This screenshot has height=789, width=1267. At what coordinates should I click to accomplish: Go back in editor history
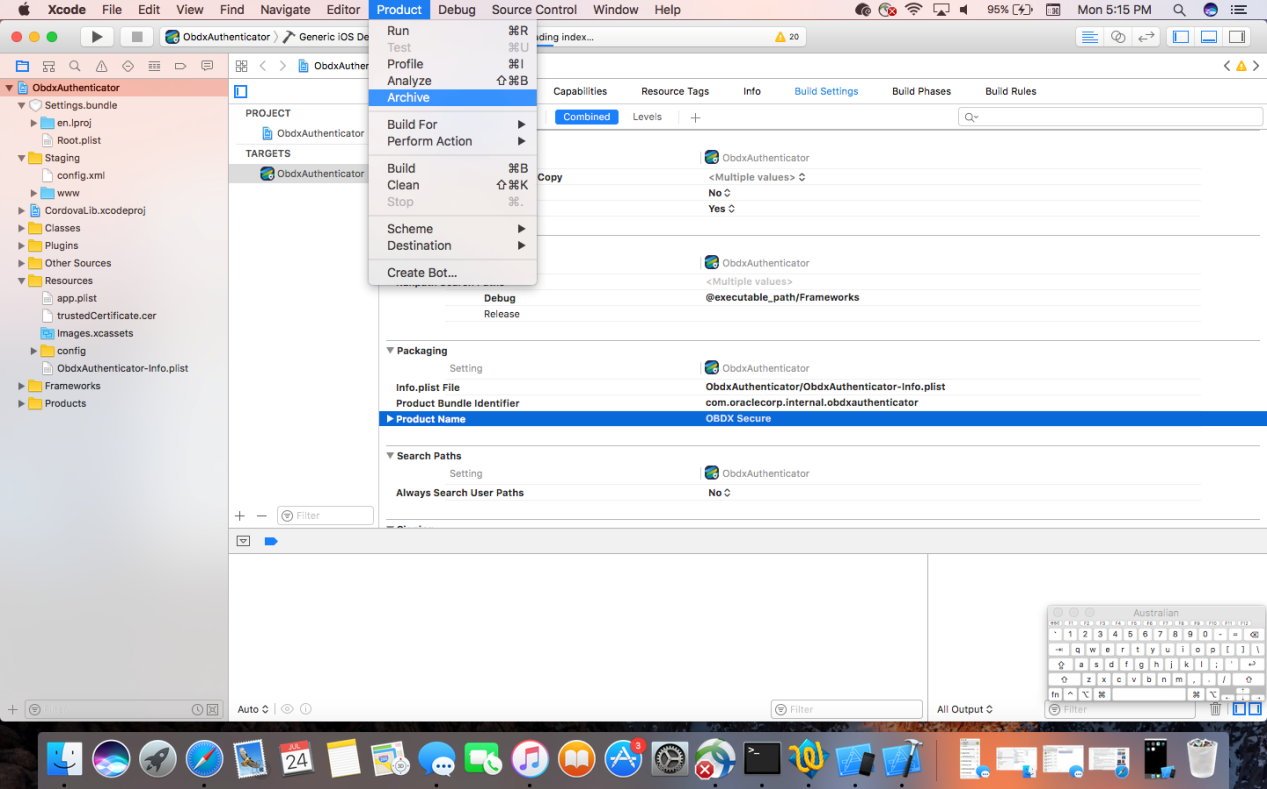pos(263,66)
